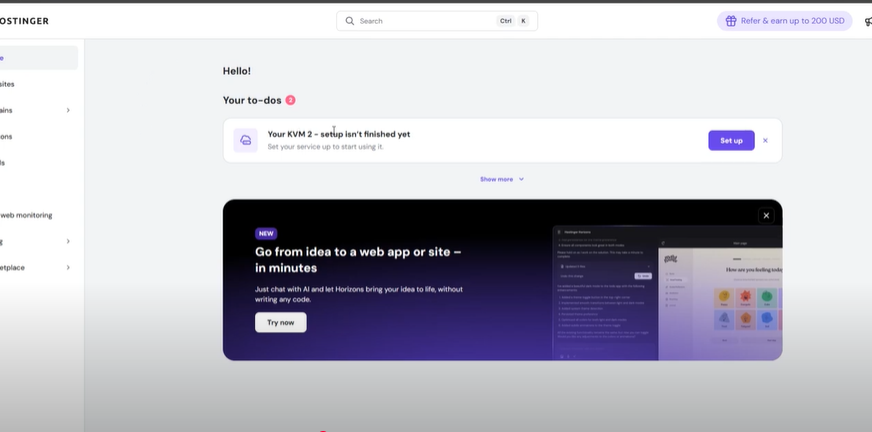The height and width of the screenshot is (432, 872).
Task: Click the megaphone icon in the top bar
Action: point(868,22)
